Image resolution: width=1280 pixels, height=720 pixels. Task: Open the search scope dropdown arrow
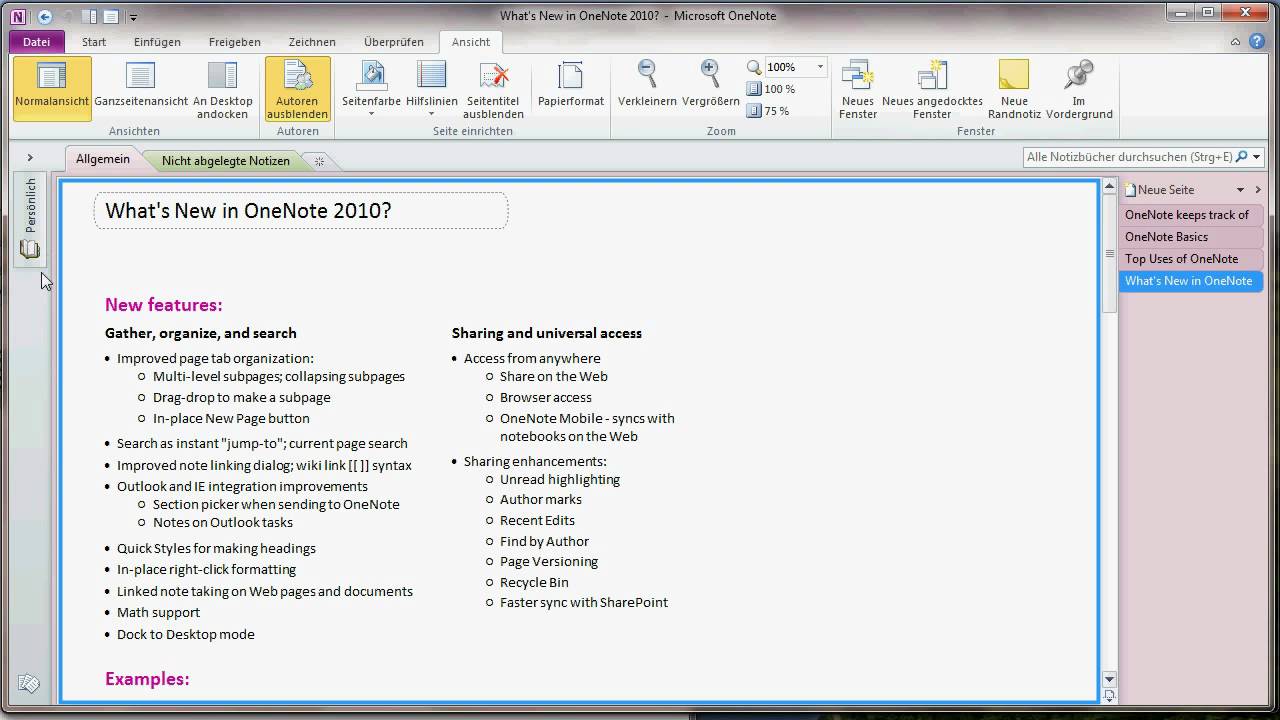(1257, 157)
